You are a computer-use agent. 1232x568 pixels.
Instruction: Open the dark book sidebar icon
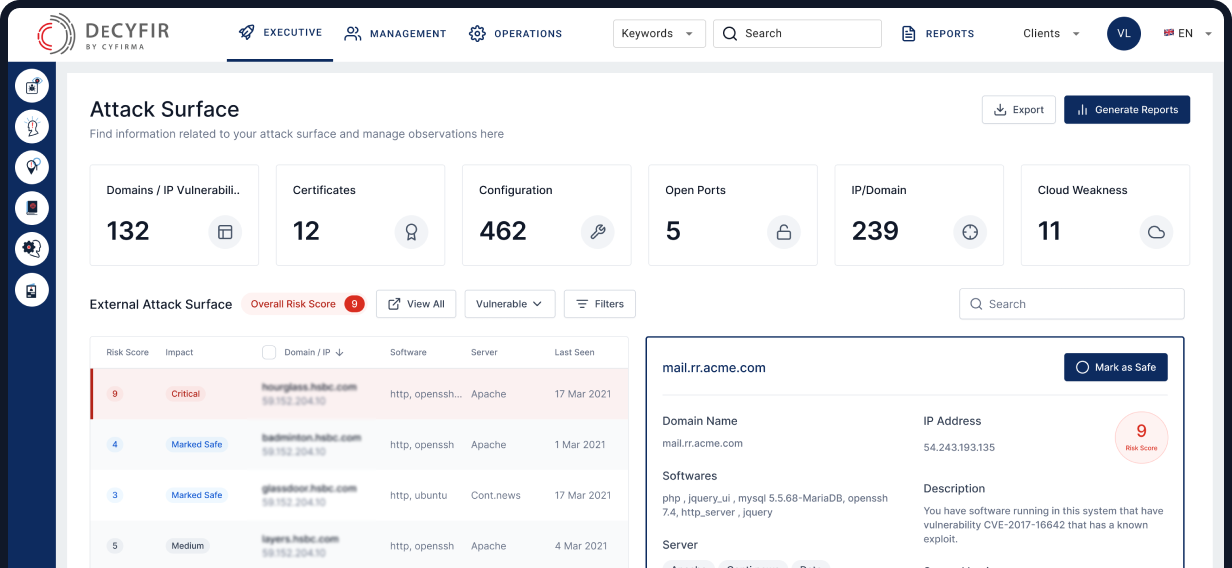pos(32,208)
